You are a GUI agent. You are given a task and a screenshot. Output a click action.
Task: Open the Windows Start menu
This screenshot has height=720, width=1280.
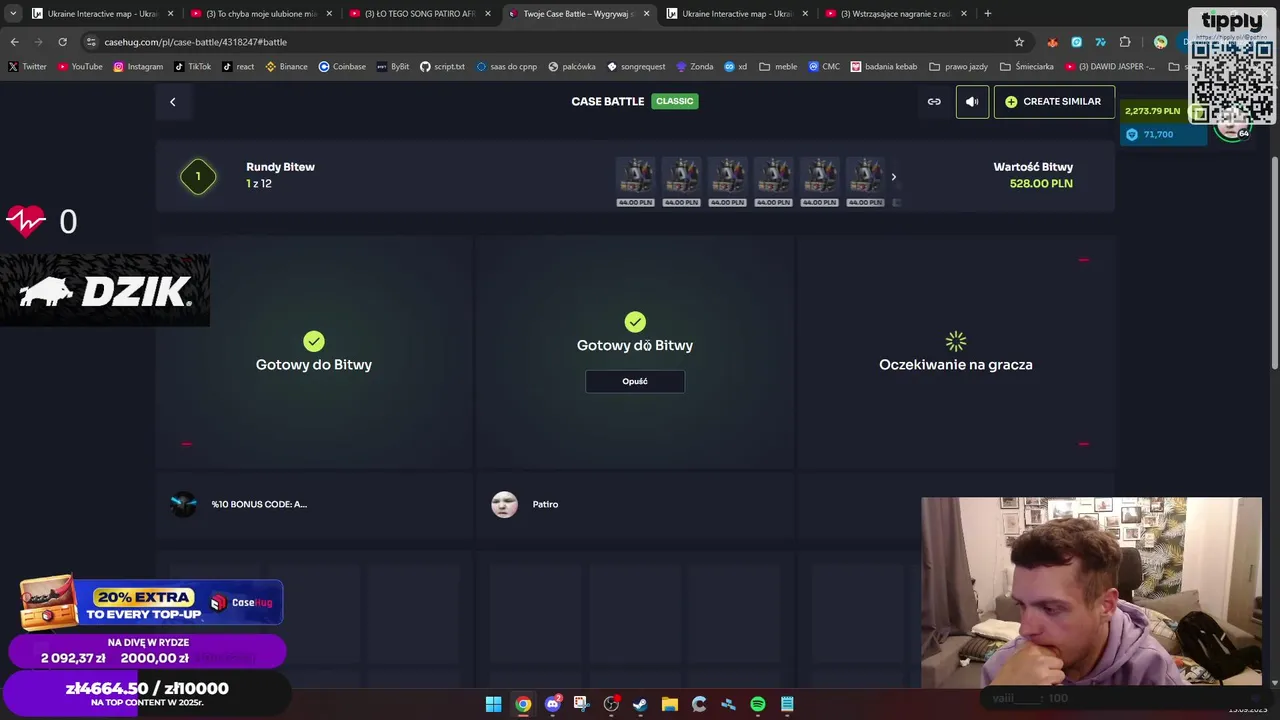493,704
